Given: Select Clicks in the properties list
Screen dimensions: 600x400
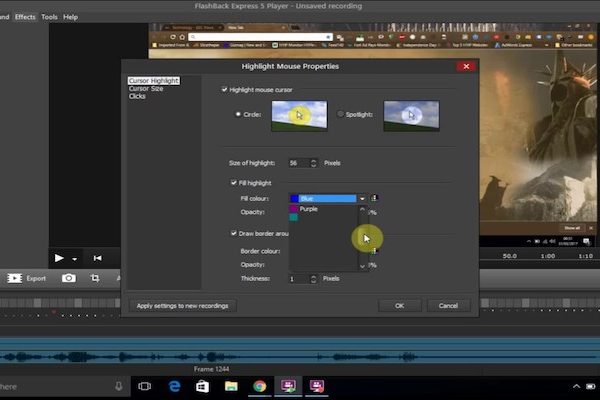Looking at the screenshot, I should point(137,96).
